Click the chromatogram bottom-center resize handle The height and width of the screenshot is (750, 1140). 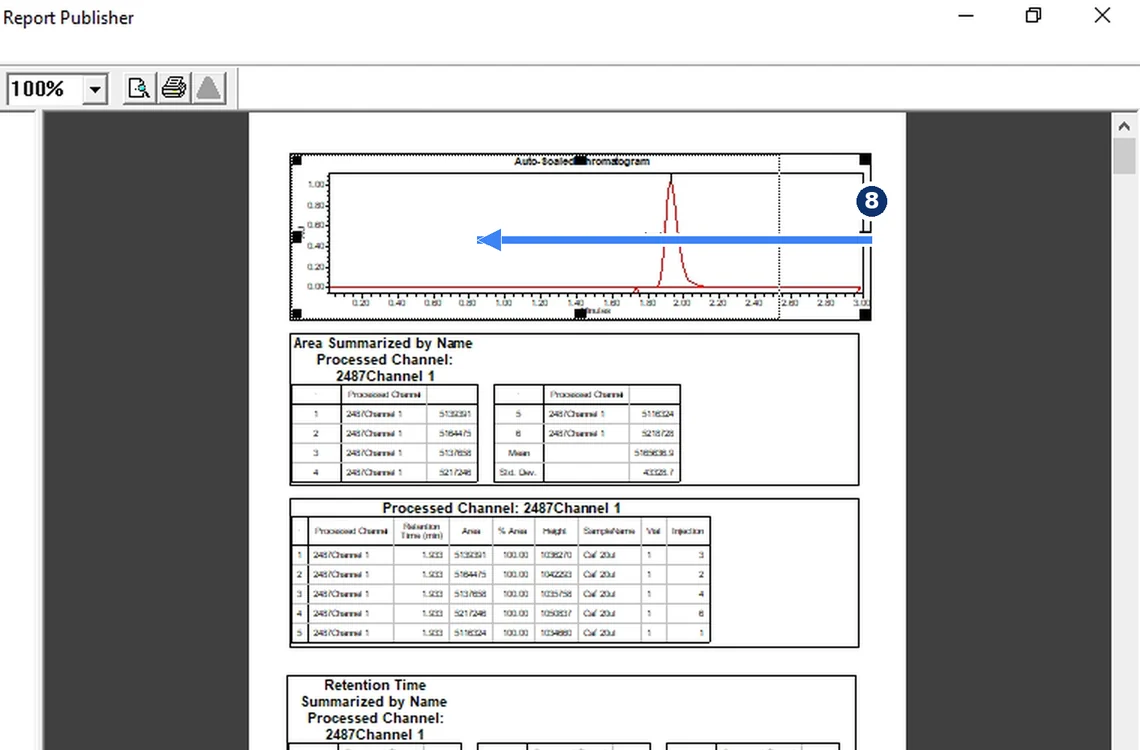pos(580,314)
